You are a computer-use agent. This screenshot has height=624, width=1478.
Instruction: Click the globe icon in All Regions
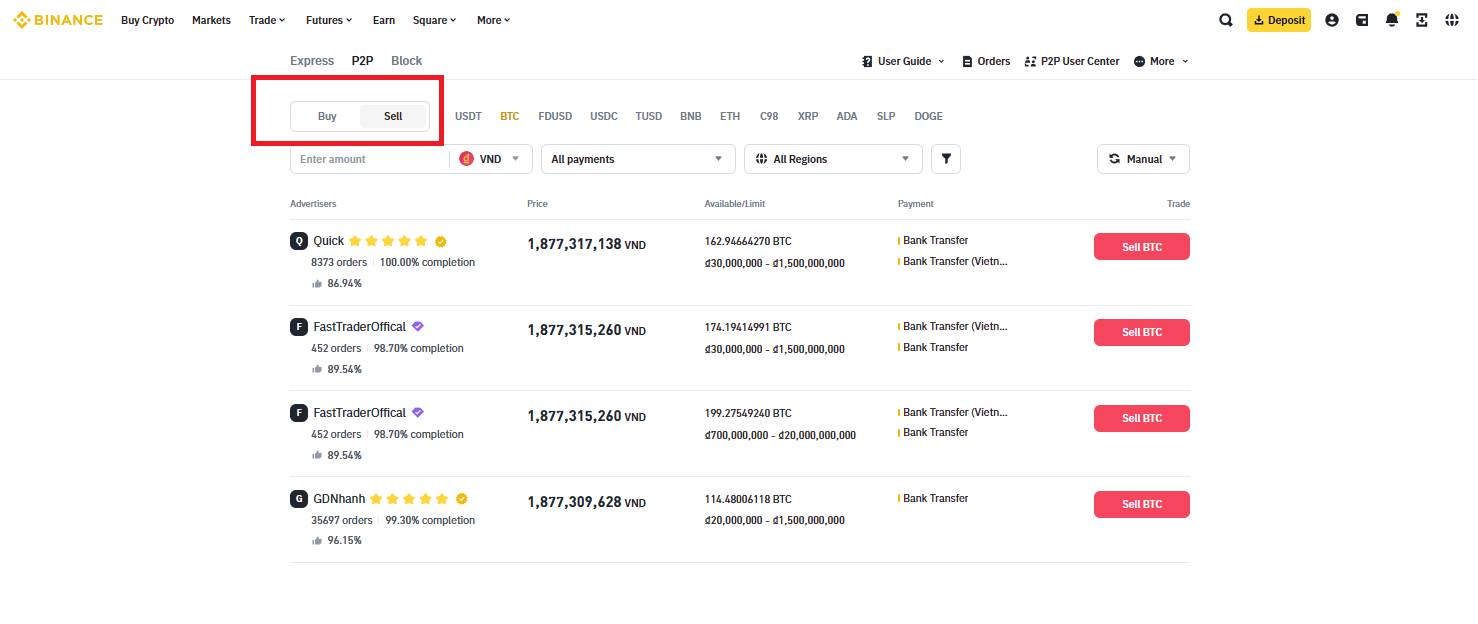tap(762, 159)
